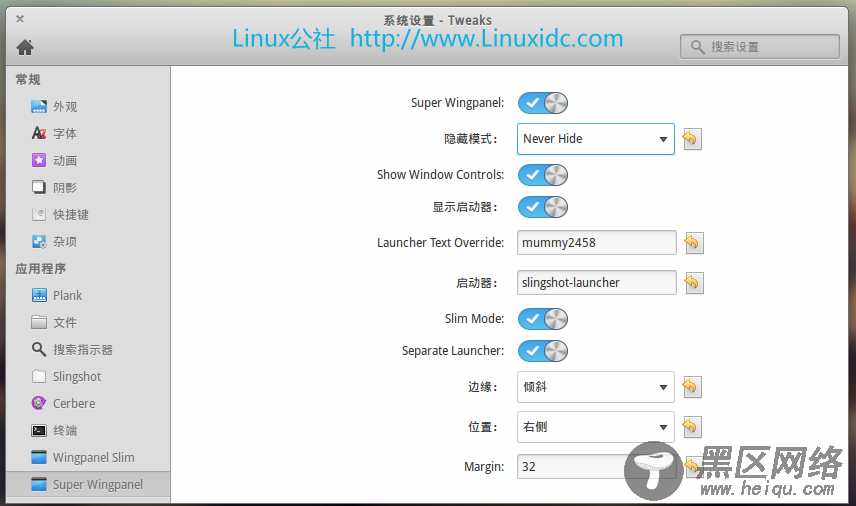Close the Tweaks settings window
The width and height of the screenshot is (856, 506).
[x=20, y=19]
